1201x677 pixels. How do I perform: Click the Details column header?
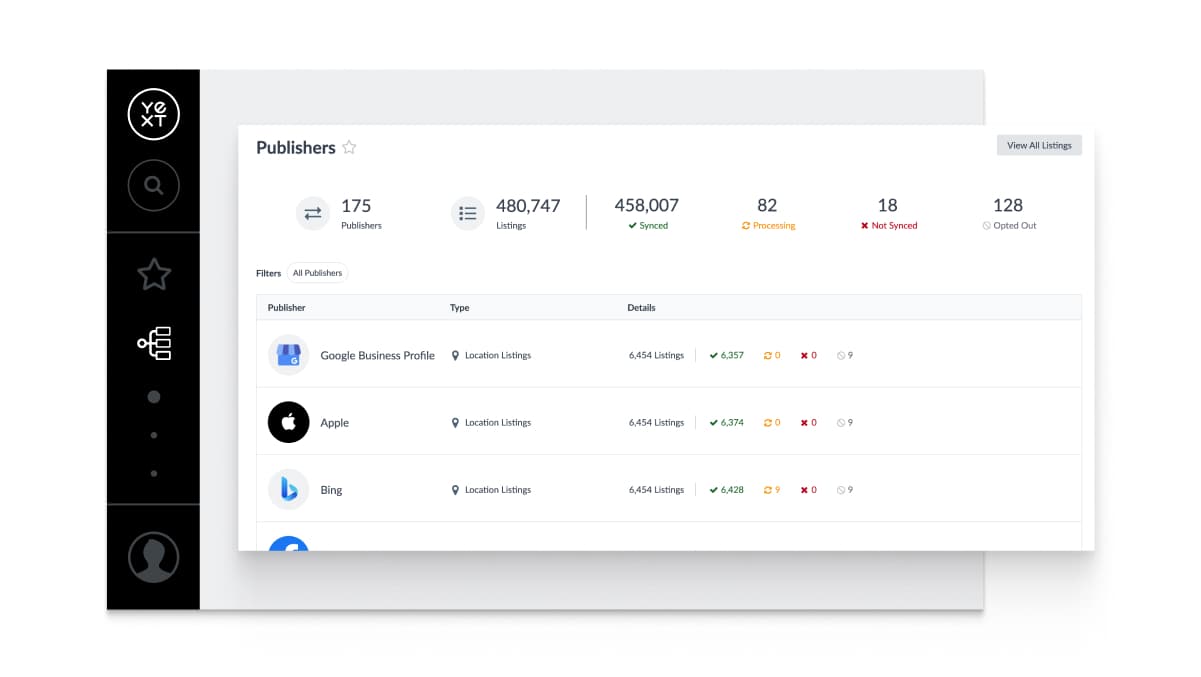click(641, 307)
